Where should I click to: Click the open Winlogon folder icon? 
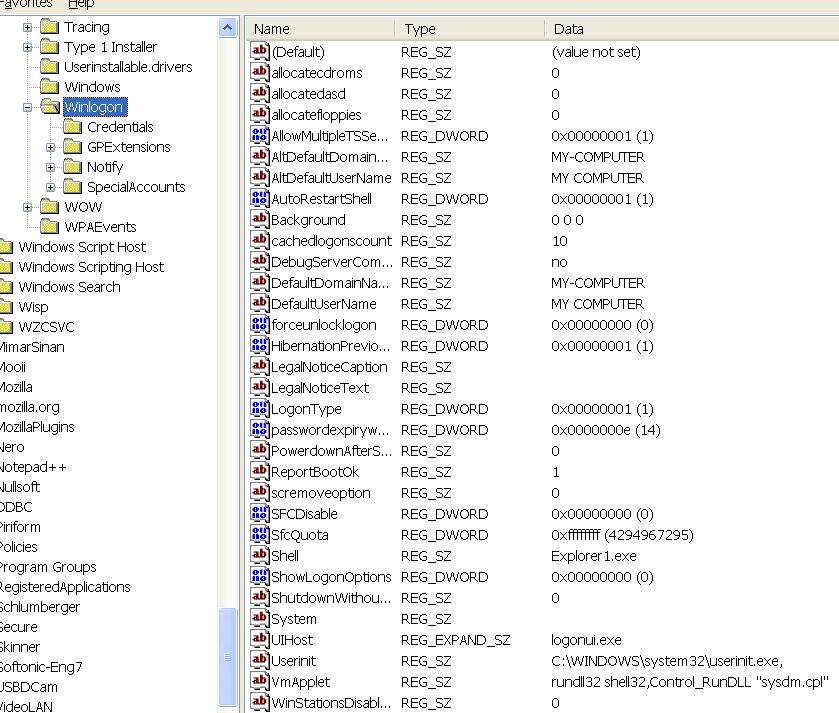pos(50,106)
